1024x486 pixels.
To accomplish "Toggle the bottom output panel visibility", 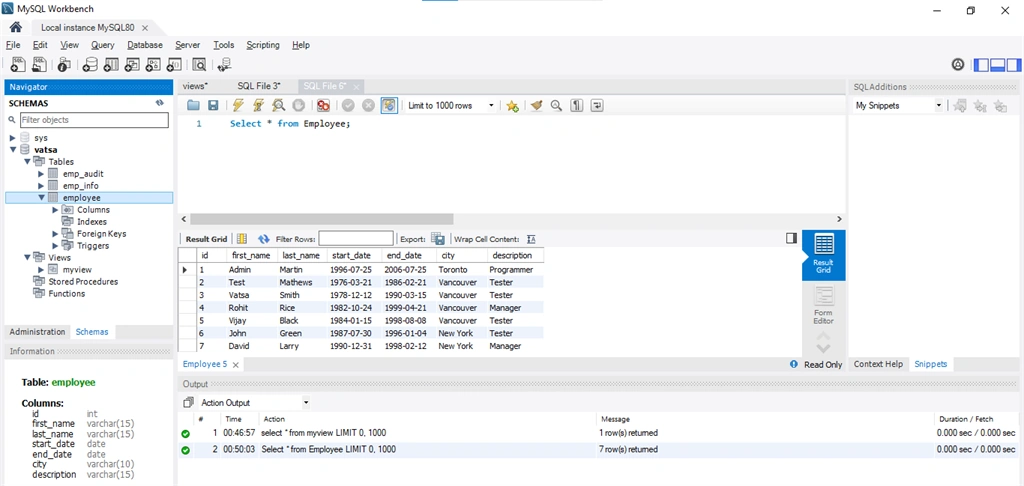I will coord(997,65).
